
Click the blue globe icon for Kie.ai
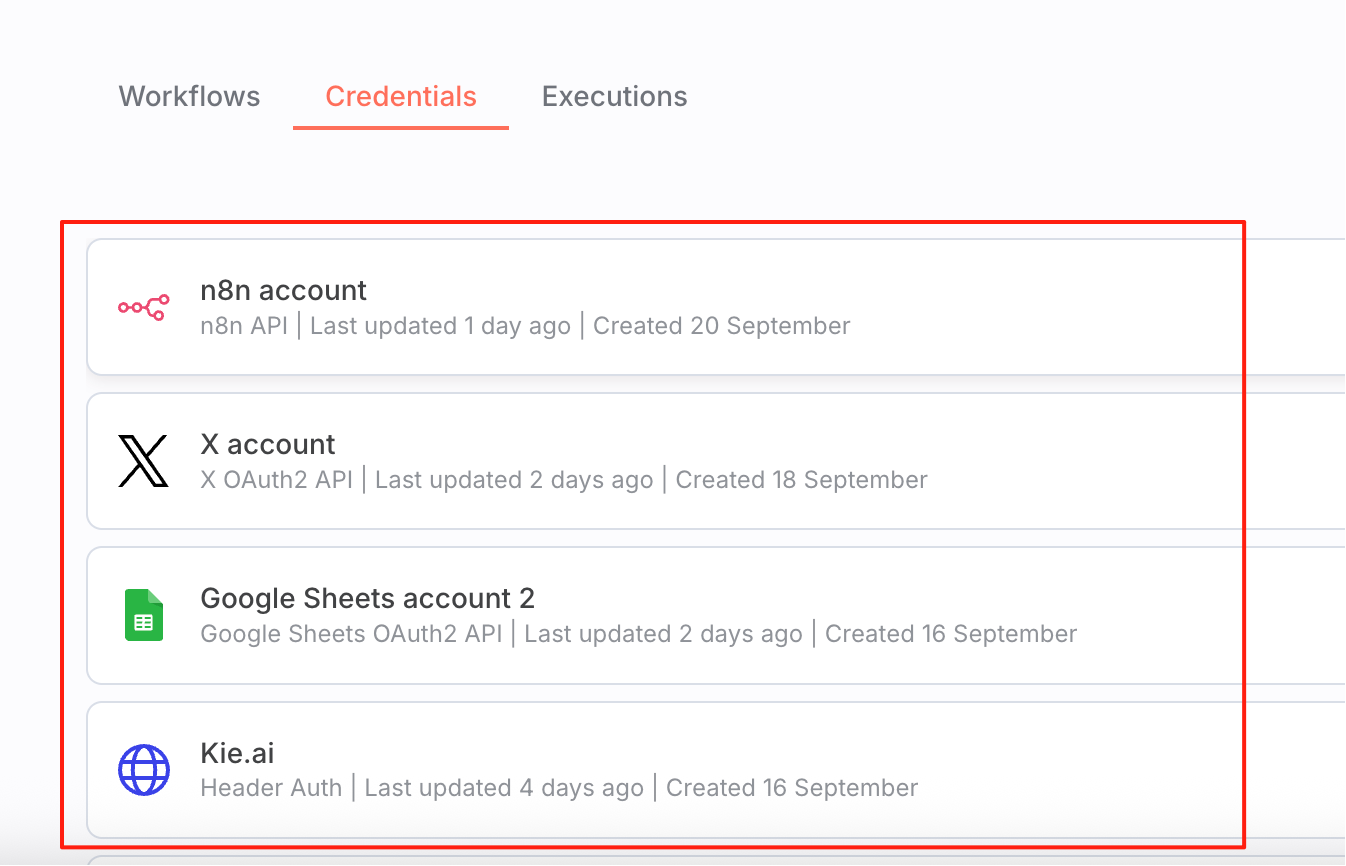point(143,769)
